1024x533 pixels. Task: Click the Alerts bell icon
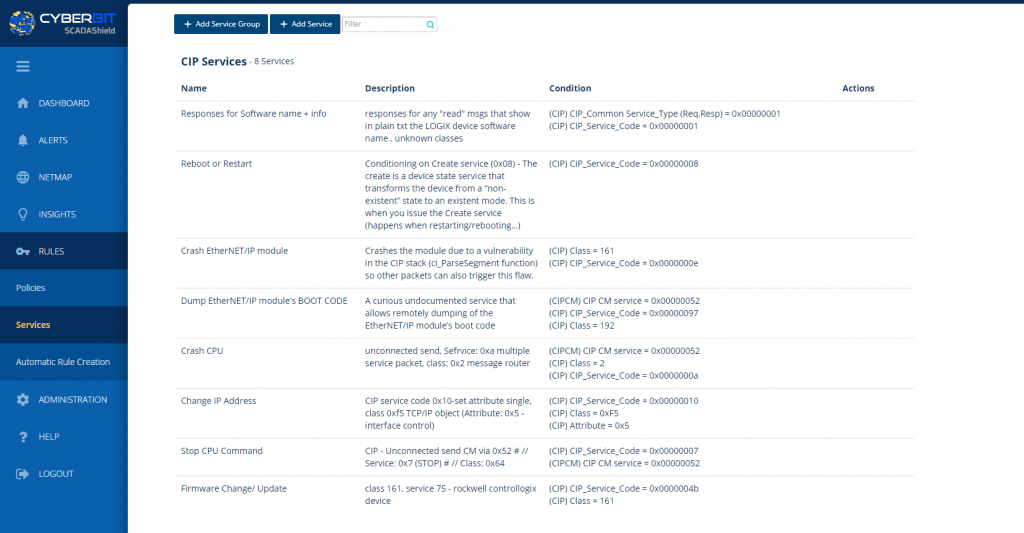(23, 140)
